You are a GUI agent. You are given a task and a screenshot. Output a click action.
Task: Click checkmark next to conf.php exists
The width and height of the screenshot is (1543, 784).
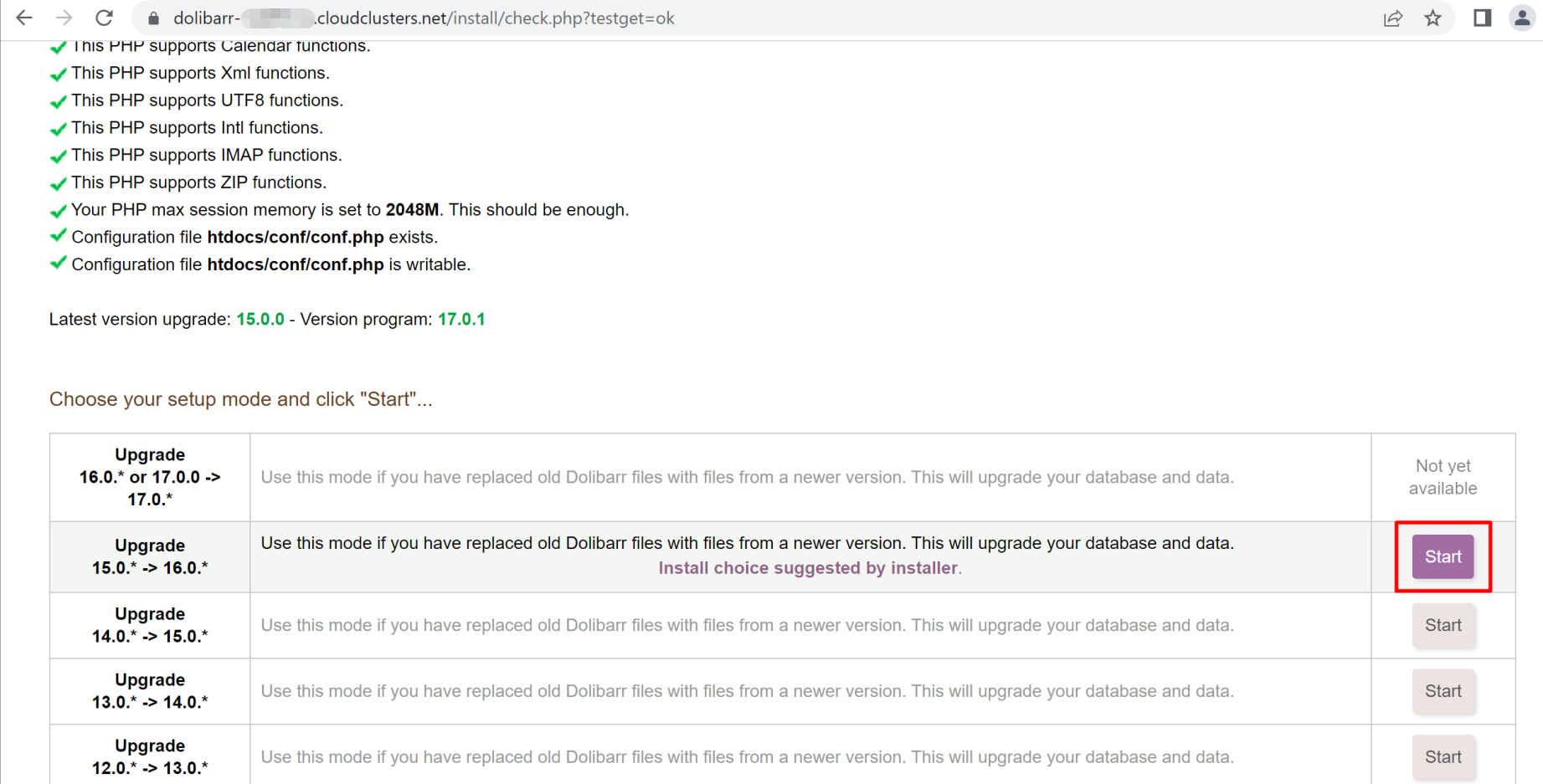tap(59, 236)
